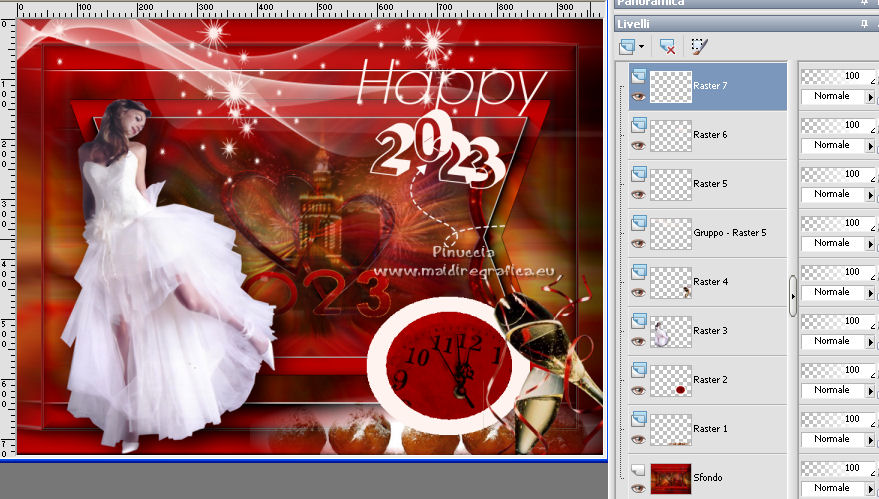Viewport: 879px width, 499px height.
Task: Click the Panoramica panel title bar
Action: pyautogui.click(x=746, y=3)
